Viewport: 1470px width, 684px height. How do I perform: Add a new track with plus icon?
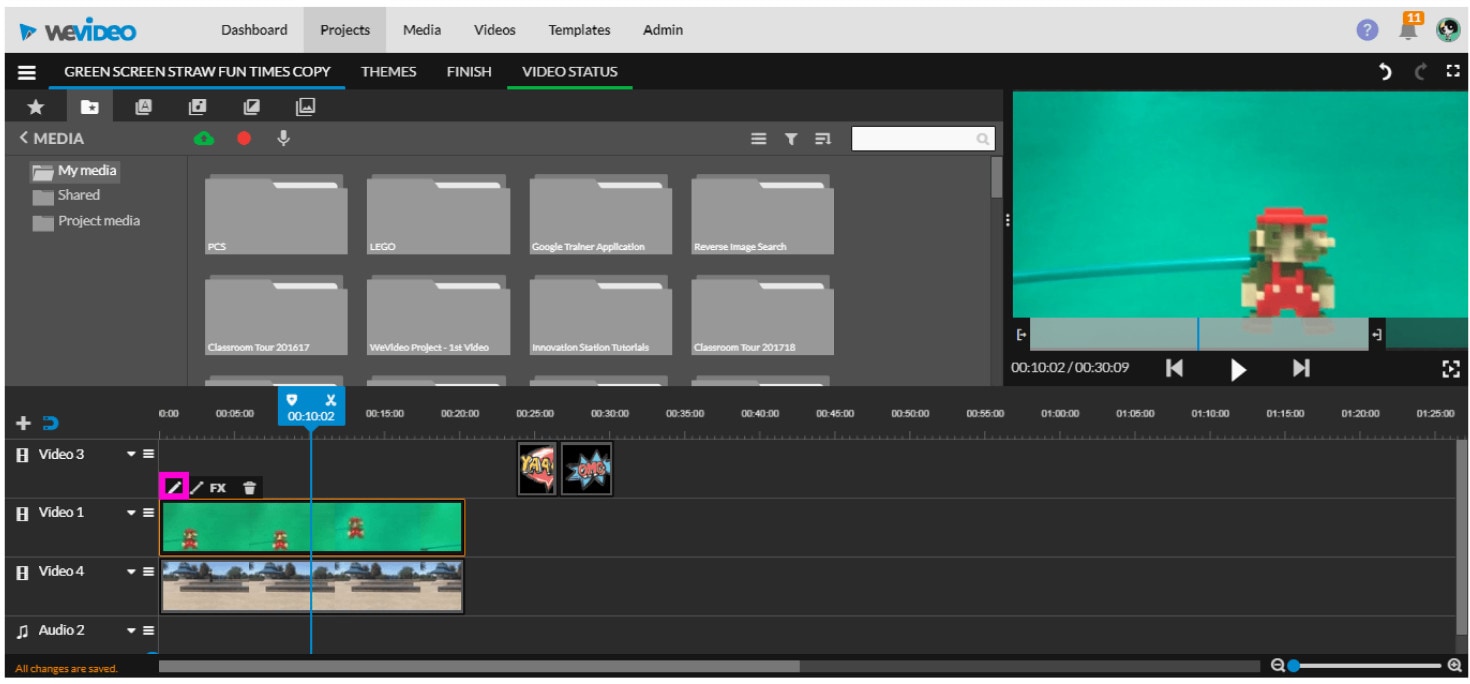[x=24, y=424]
